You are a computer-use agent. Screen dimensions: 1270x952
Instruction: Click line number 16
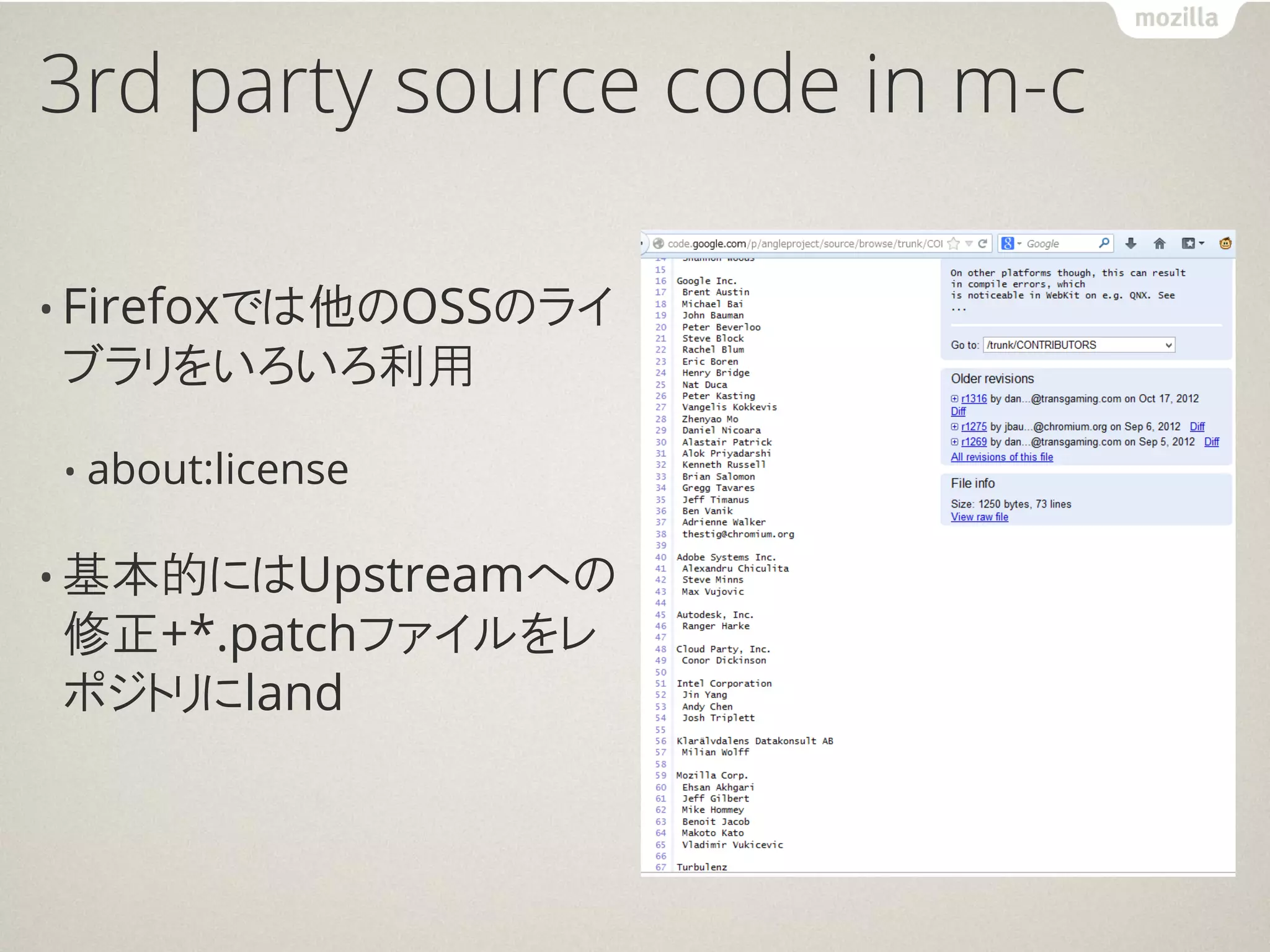[660, 281]
